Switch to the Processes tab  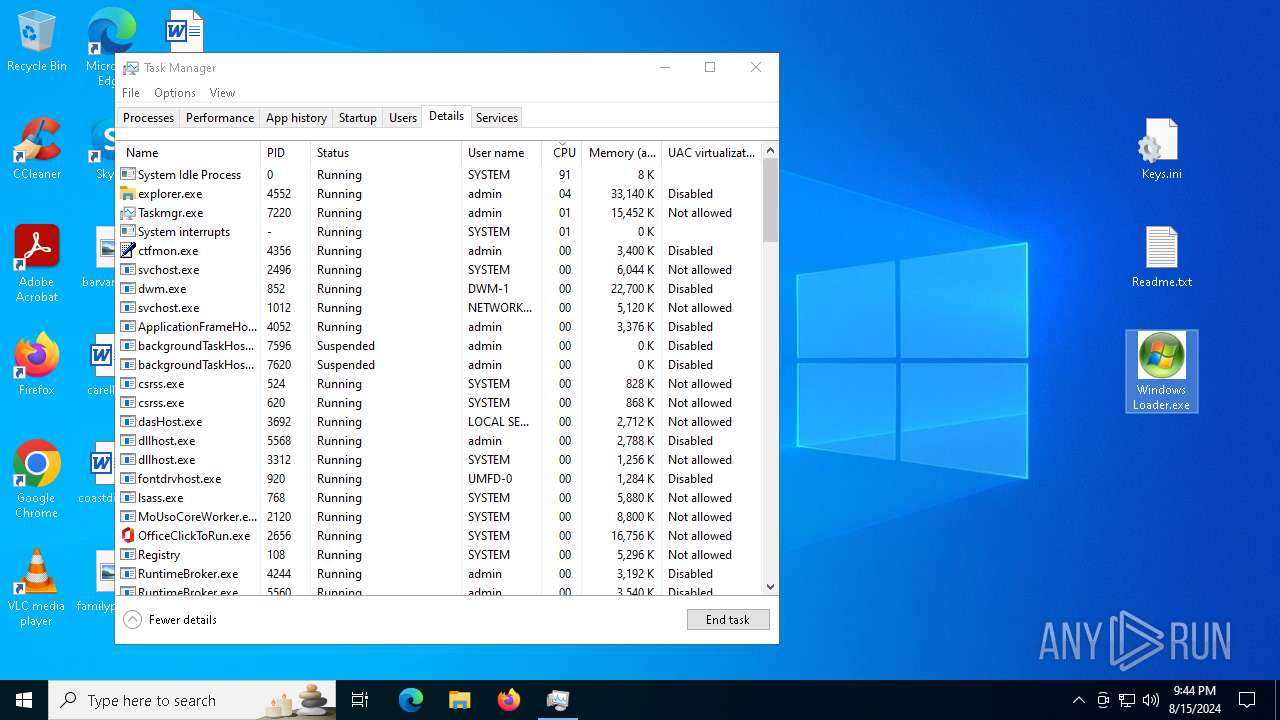coord(148,118)
